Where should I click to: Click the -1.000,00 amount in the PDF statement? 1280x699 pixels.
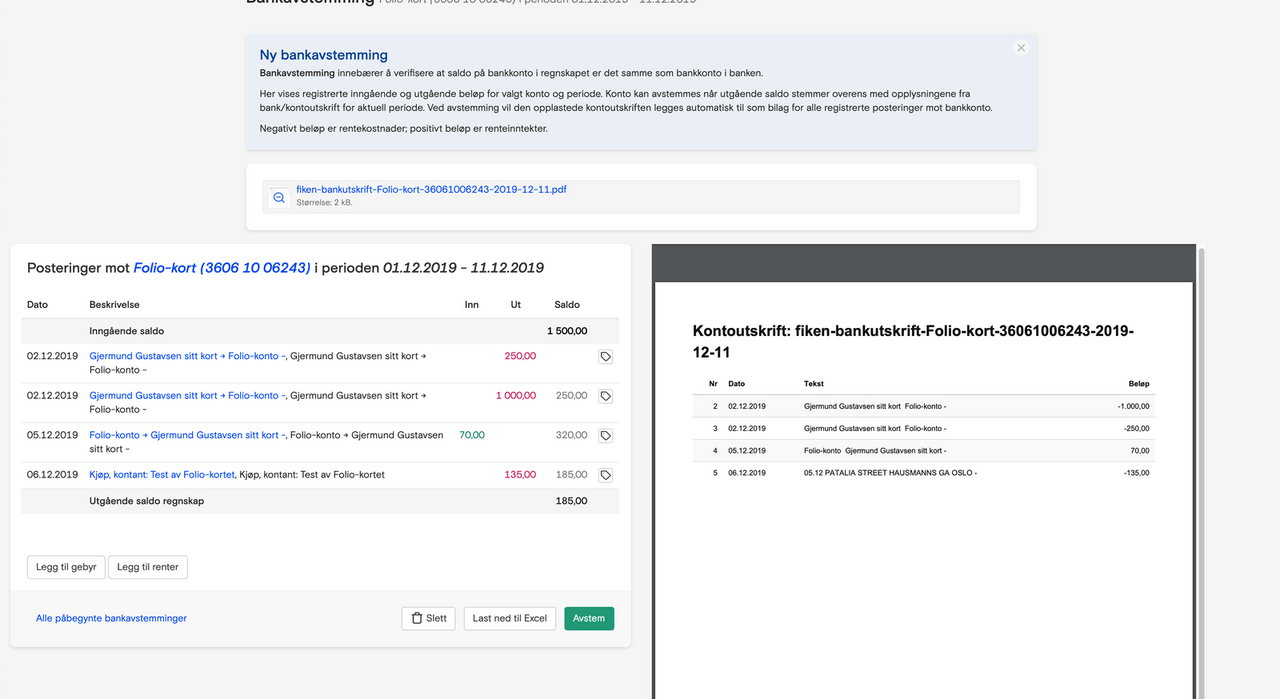(1134, 407)
